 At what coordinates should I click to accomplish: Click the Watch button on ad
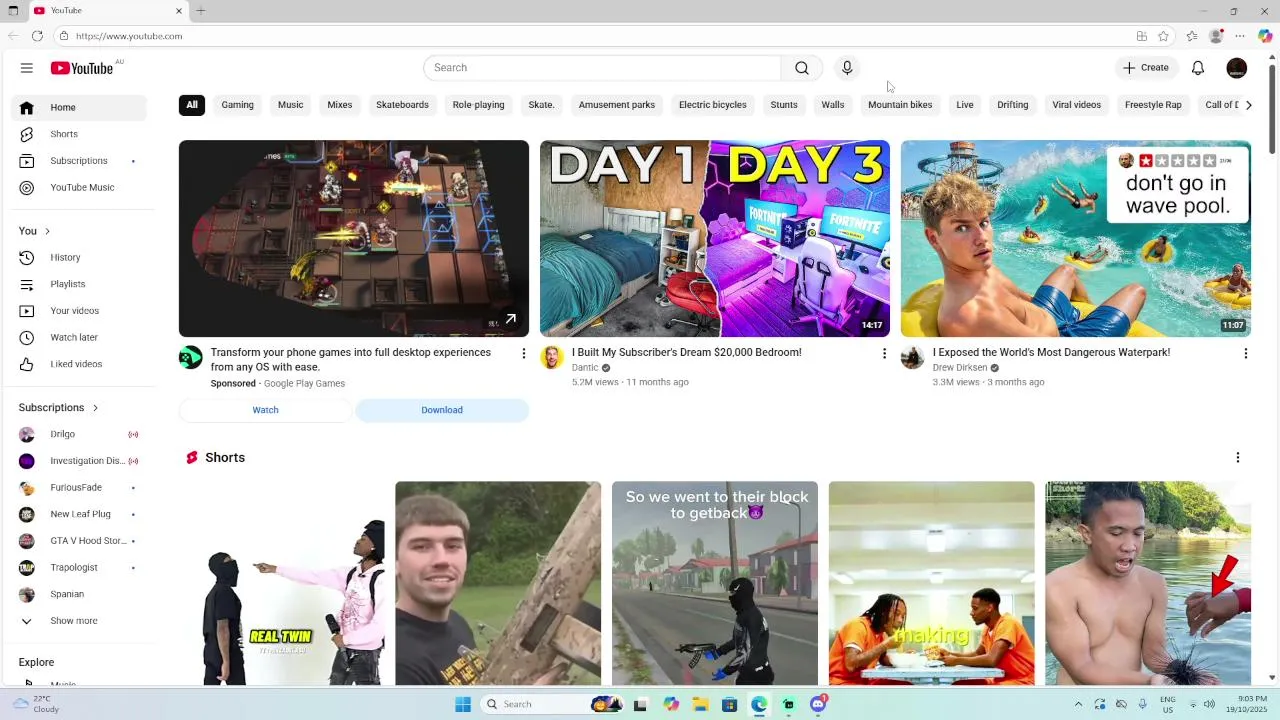point(265,410)
